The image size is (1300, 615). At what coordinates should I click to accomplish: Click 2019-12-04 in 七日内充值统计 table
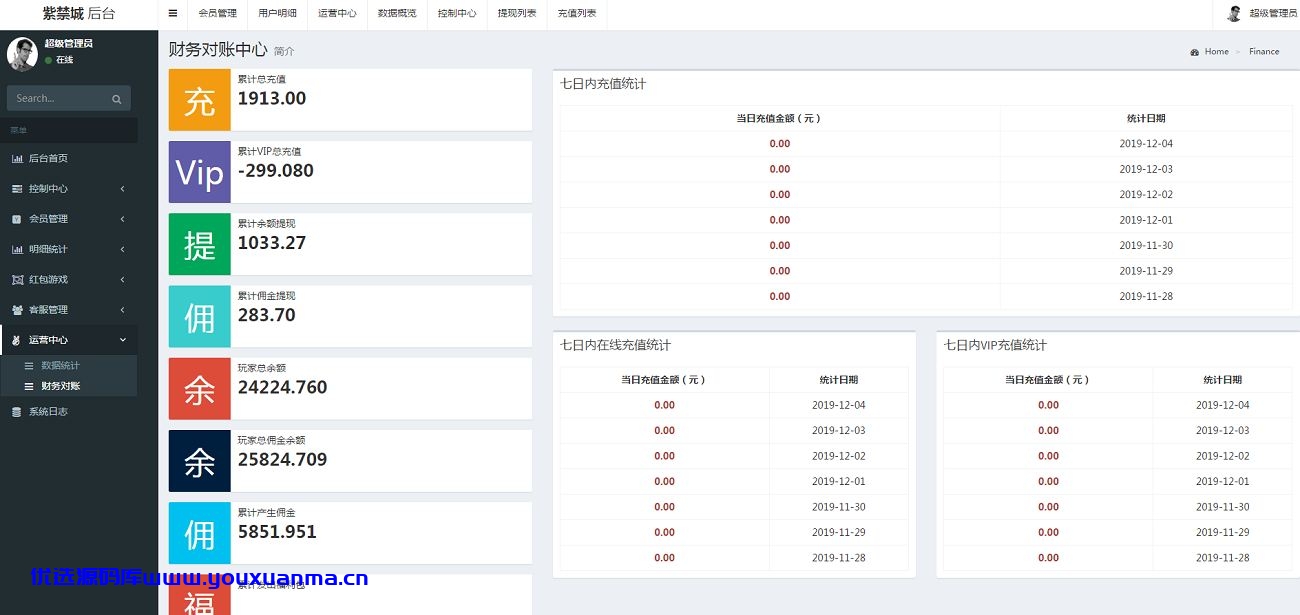1146,144
